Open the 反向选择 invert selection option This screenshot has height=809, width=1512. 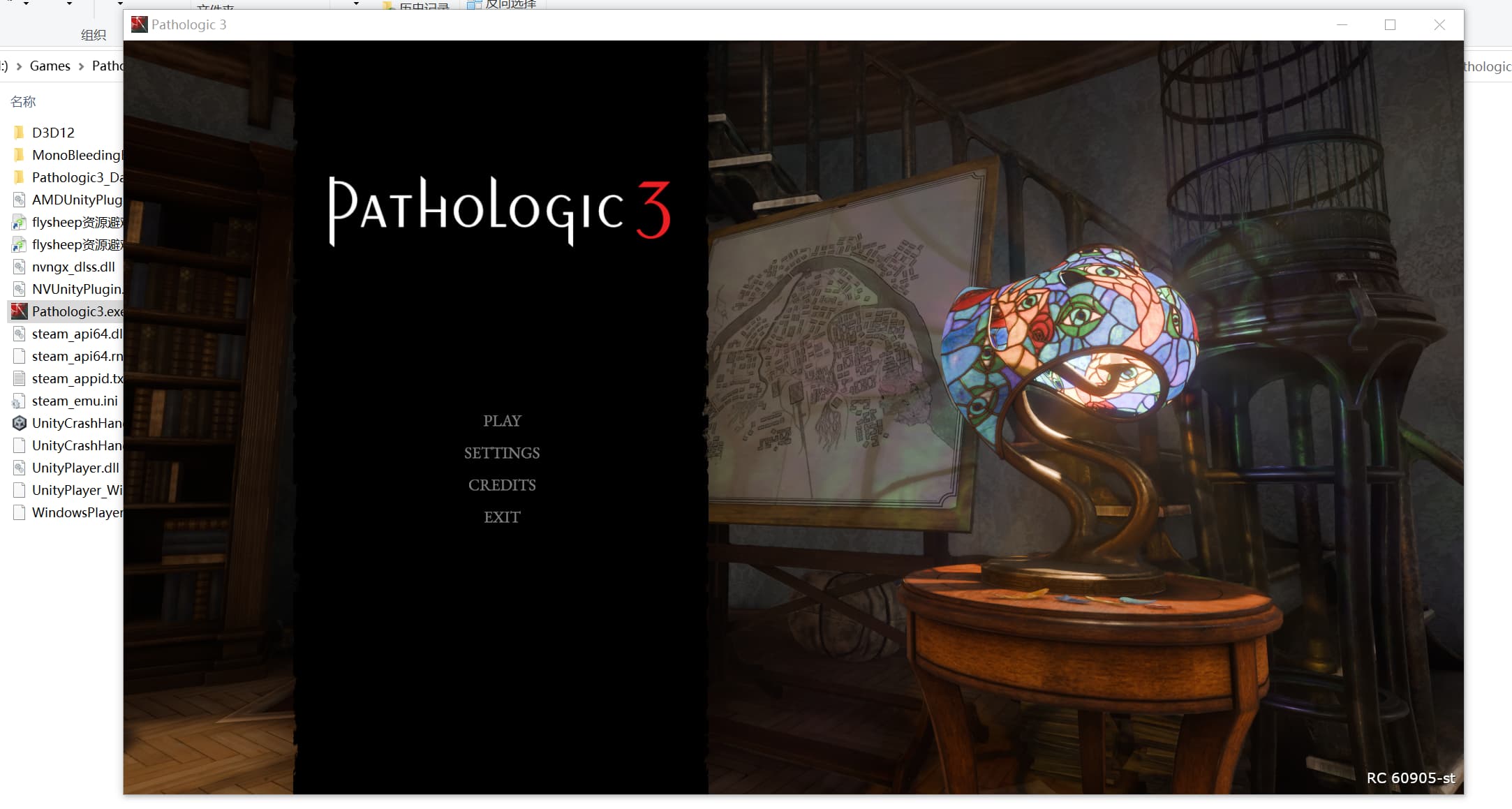[x=510, y=4]
